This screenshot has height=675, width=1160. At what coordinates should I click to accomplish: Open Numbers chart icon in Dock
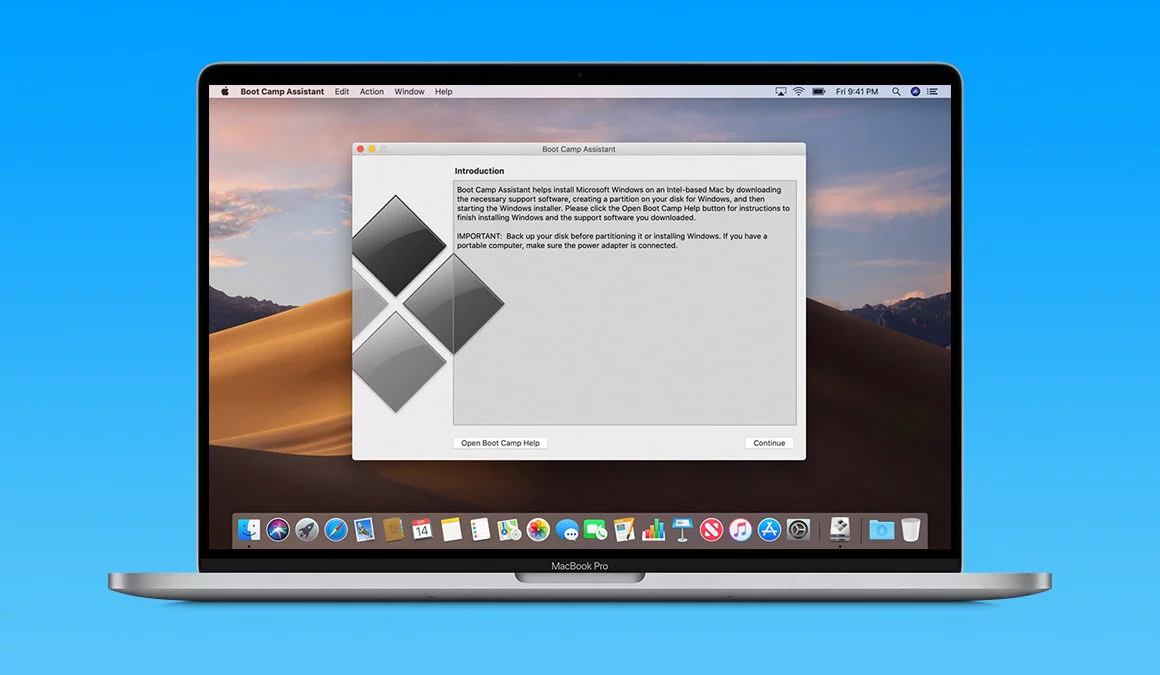(653, 530)
